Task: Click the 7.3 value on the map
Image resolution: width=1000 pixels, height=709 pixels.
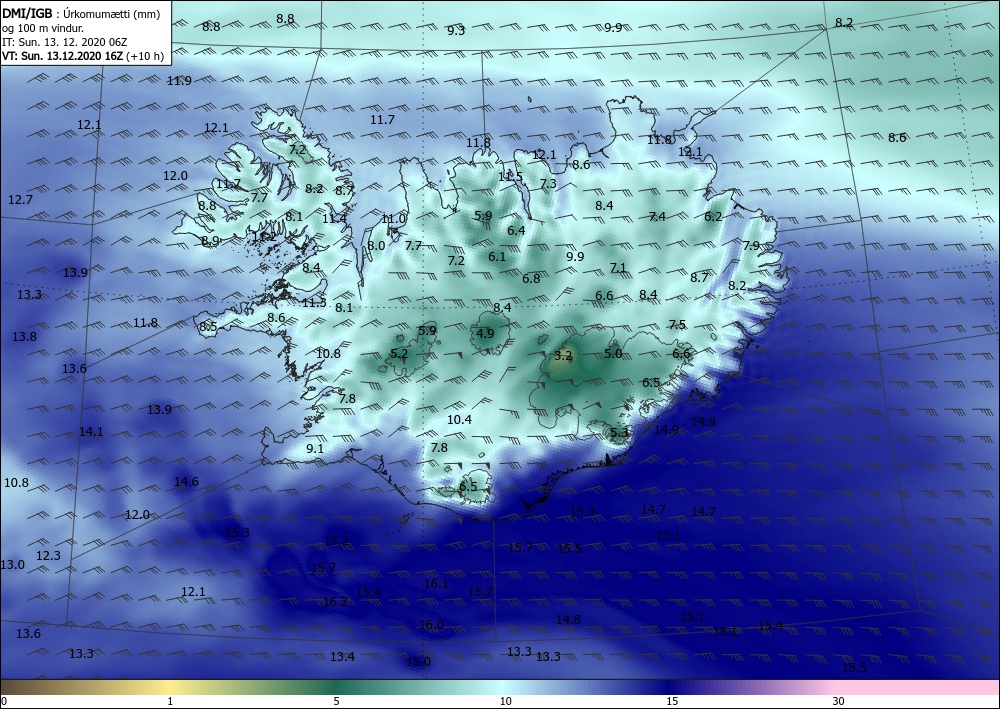Action: click(548, 183)
